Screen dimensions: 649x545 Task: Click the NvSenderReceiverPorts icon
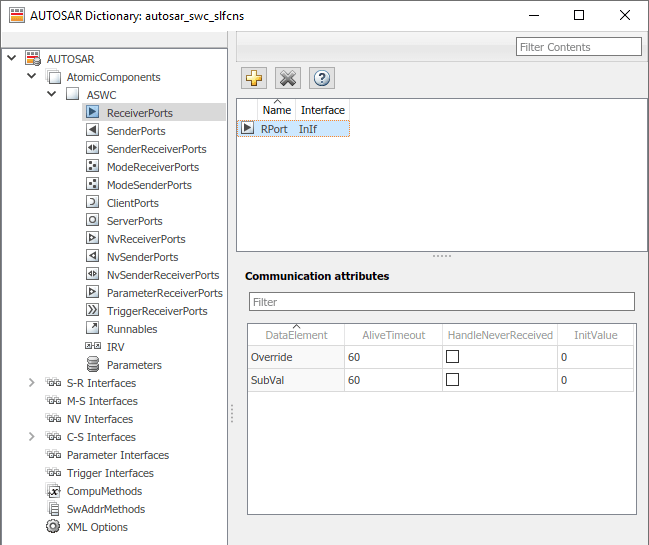coord(92,274)
